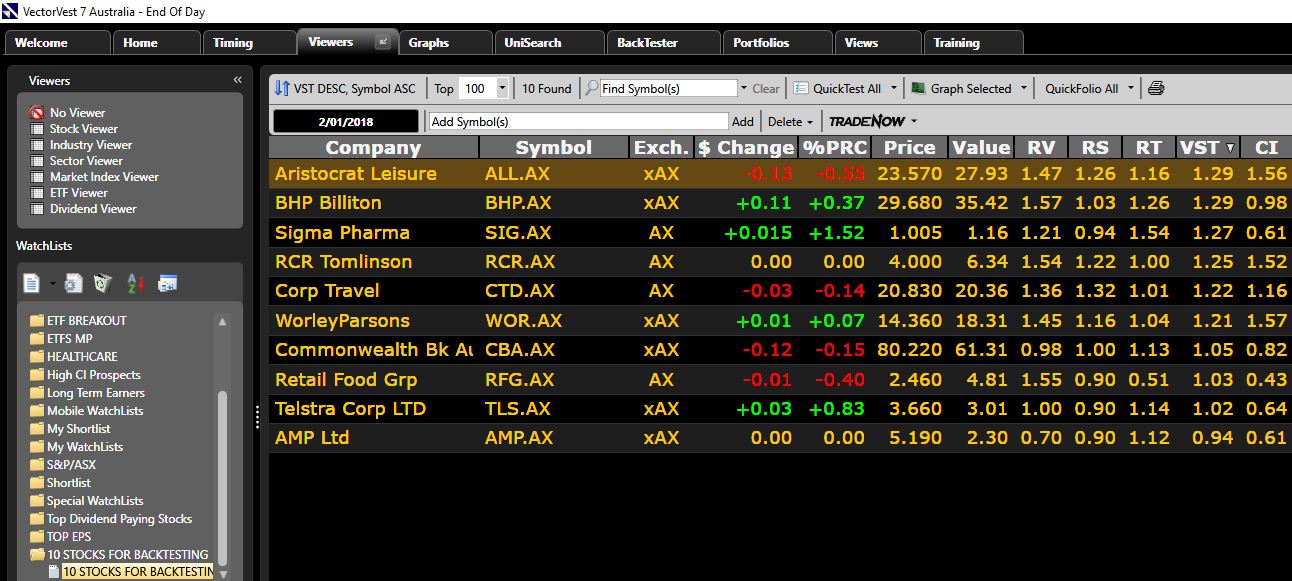Click the recycle bin delete watchlist icon
The height and width of the screenshot is (581, 1292).
[x=102, y=284]
